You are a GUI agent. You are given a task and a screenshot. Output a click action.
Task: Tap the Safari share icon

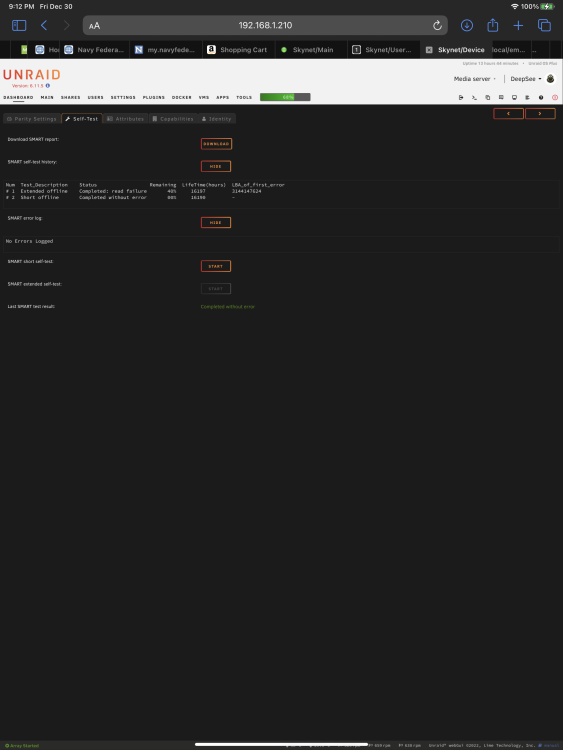point(493,25)
